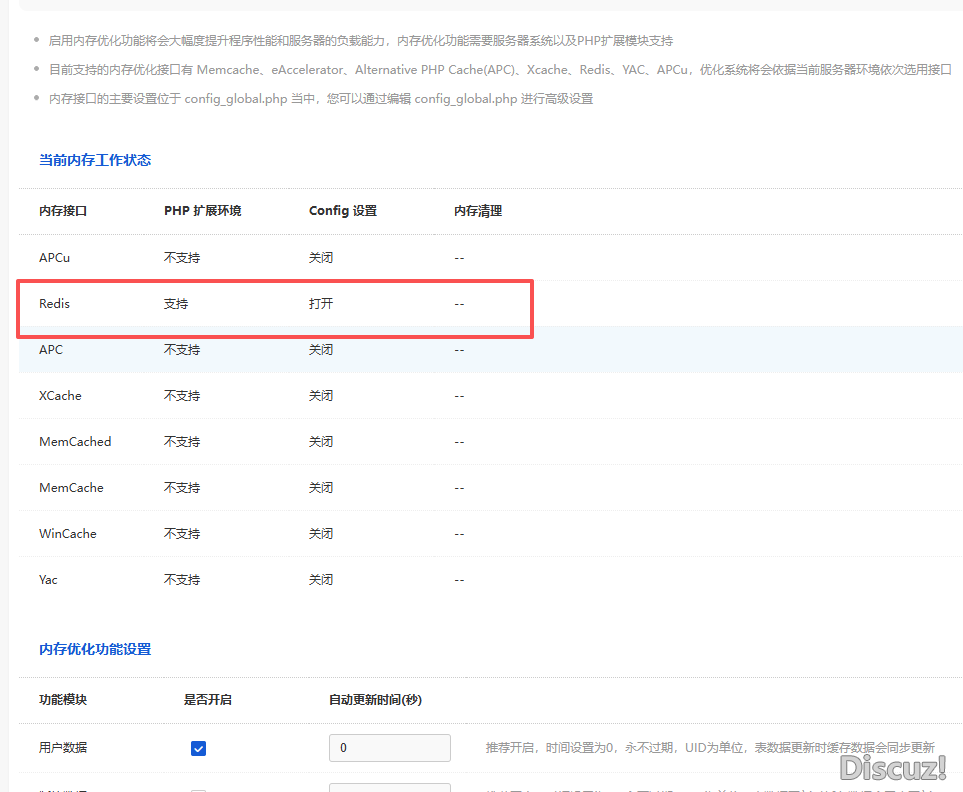Click the 当前内存工作状态 section heading
Screen dimensions: 963x792
[x=95, y=160]
